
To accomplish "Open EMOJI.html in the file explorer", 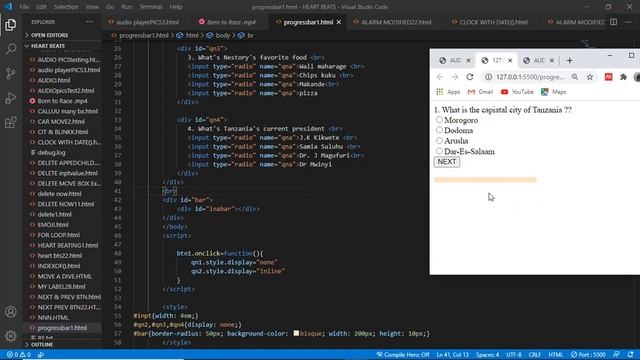I will (x=53, y=225).
